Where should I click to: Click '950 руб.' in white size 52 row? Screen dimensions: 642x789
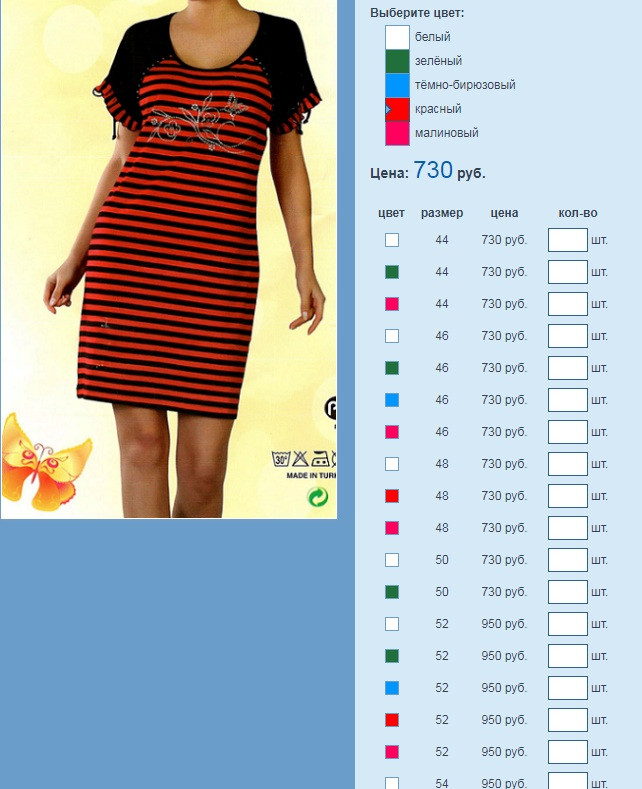click(504, 624)
